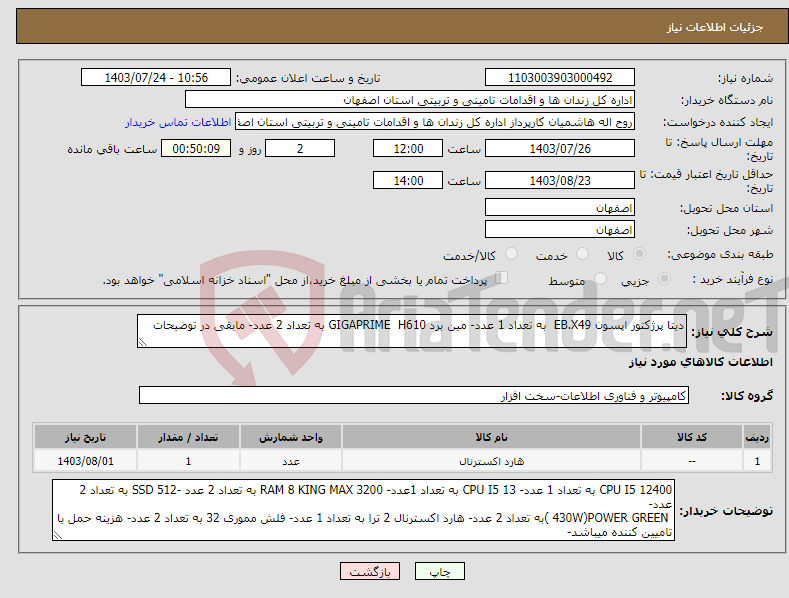Image resolution: width=789 pixels, height=598 pixels.
Task: Click the چاپ print button
Action: tap(439, 571)
